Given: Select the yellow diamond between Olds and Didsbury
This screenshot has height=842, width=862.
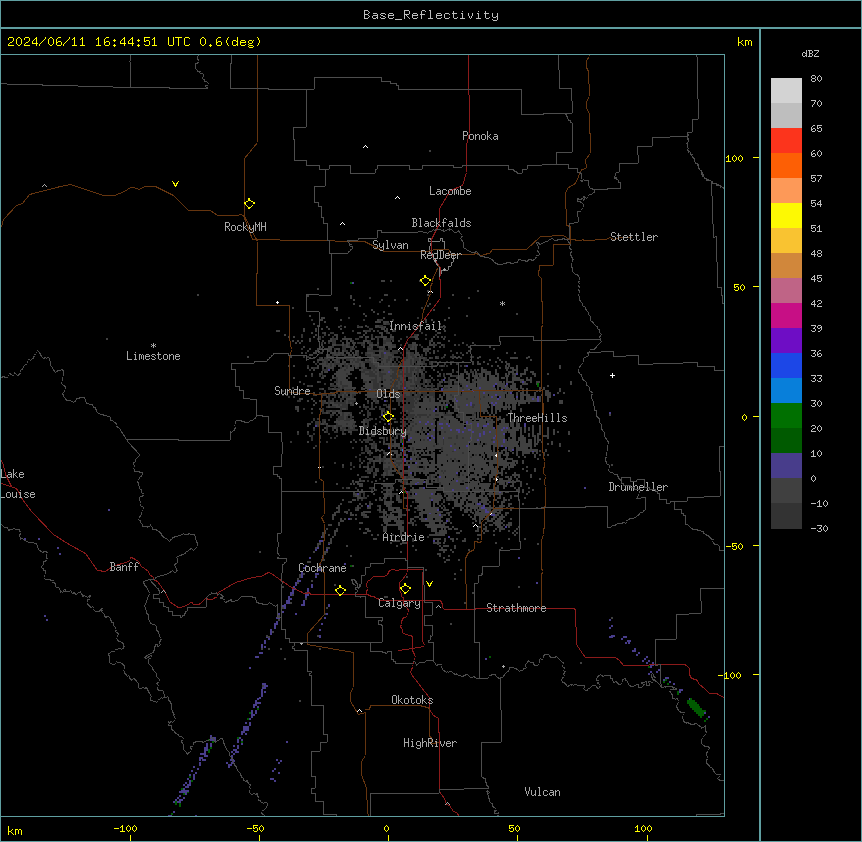Looking at the screenshot, I should click(388, 417).
